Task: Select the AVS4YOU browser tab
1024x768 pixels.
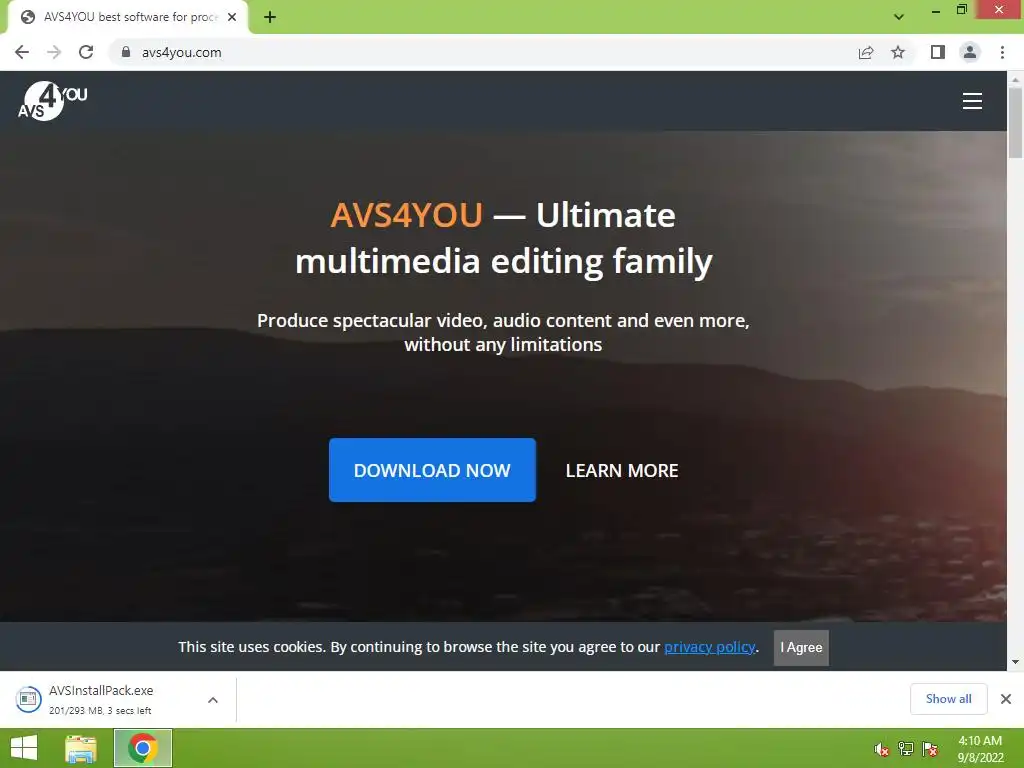Action: [x=129, y=17]
